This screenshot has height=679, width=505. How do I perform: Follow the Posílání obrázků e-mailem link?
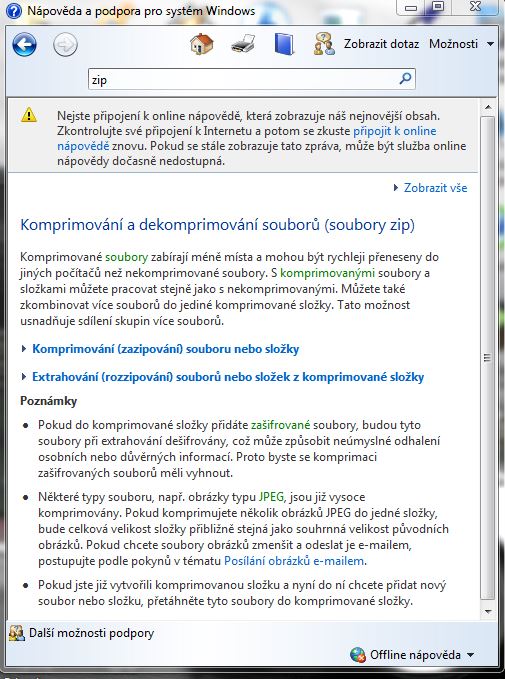coord(294,561)
